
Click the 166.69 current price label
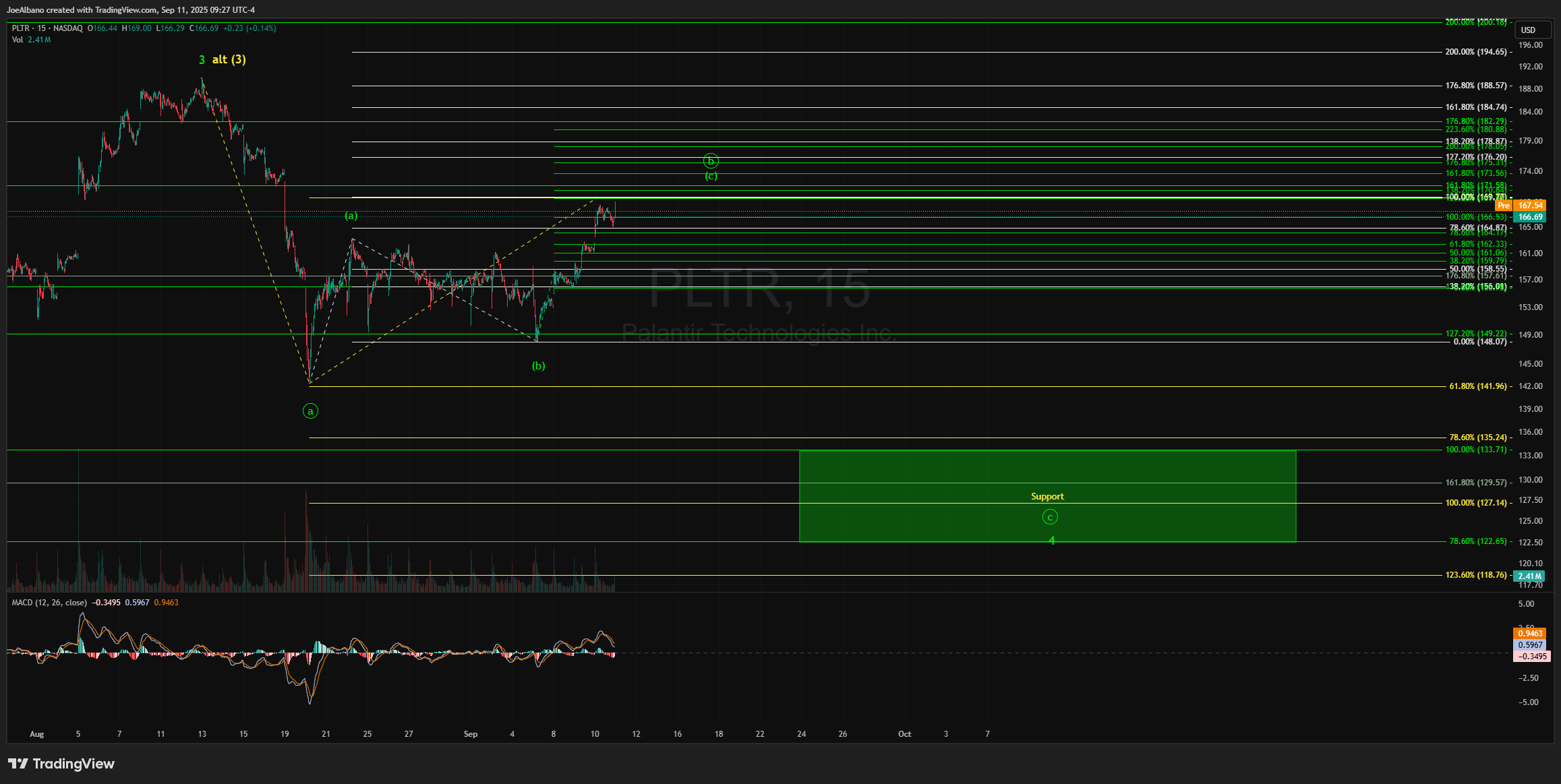(1529, 217)
